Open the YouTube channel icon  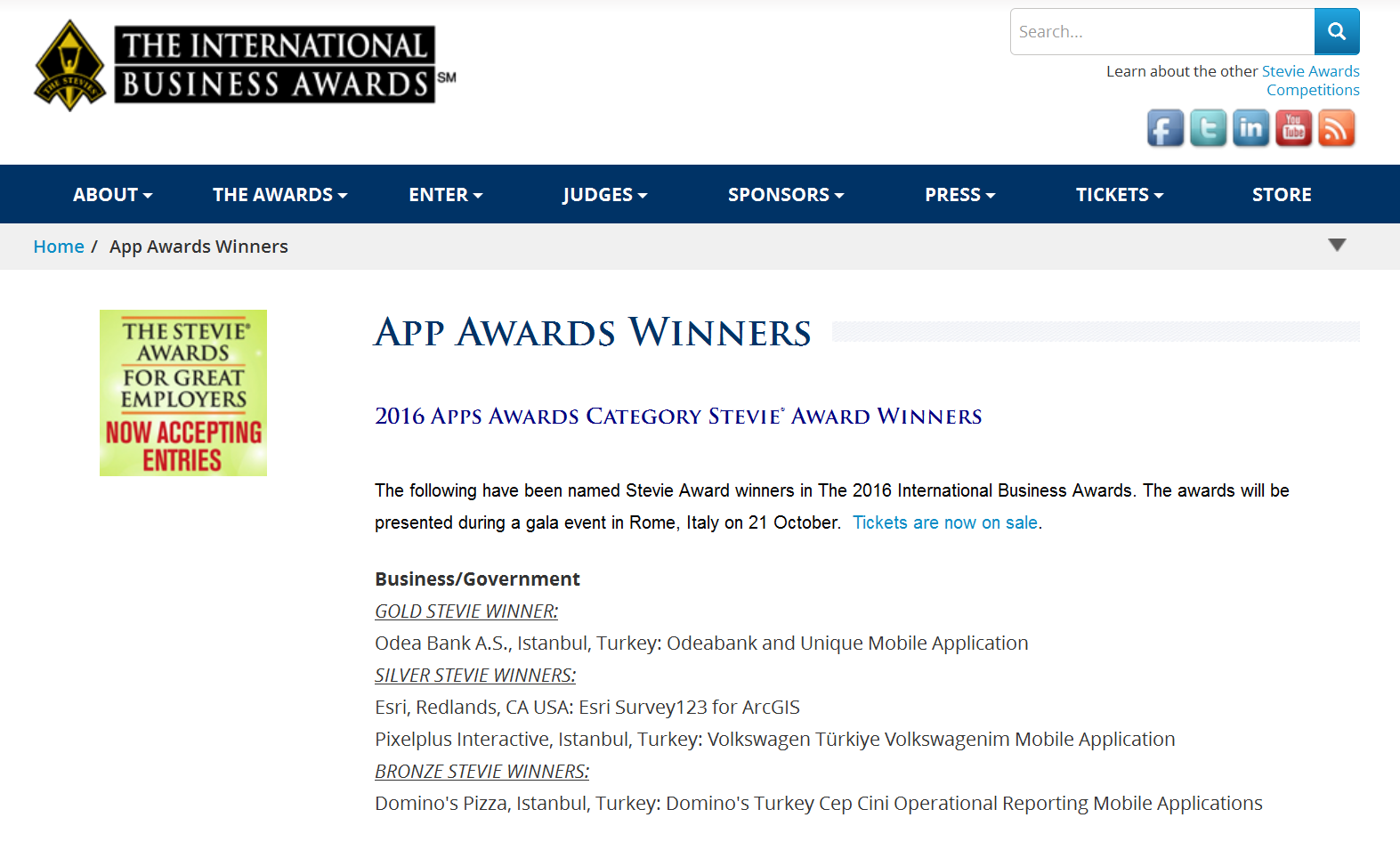click(x=1293, y=128)
